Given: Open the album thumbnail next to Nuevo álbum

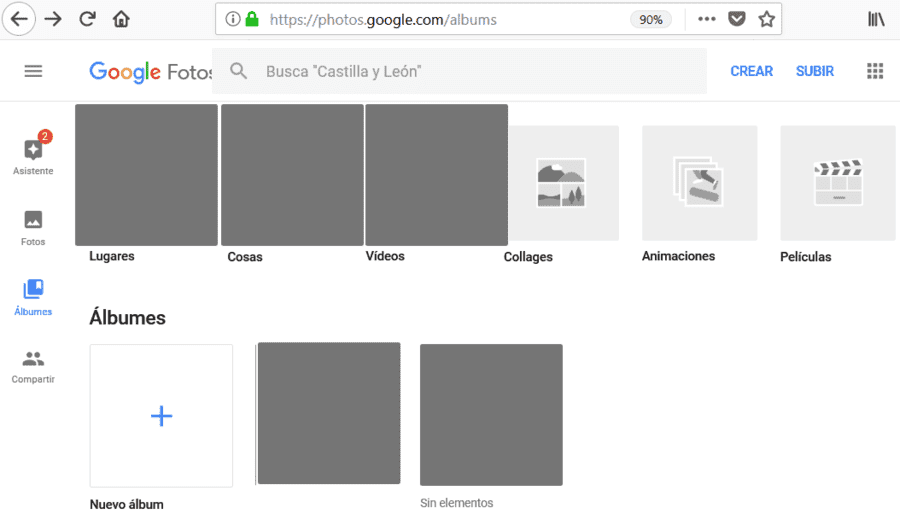Looking at the screenshot, I should (x=329, y=413).
